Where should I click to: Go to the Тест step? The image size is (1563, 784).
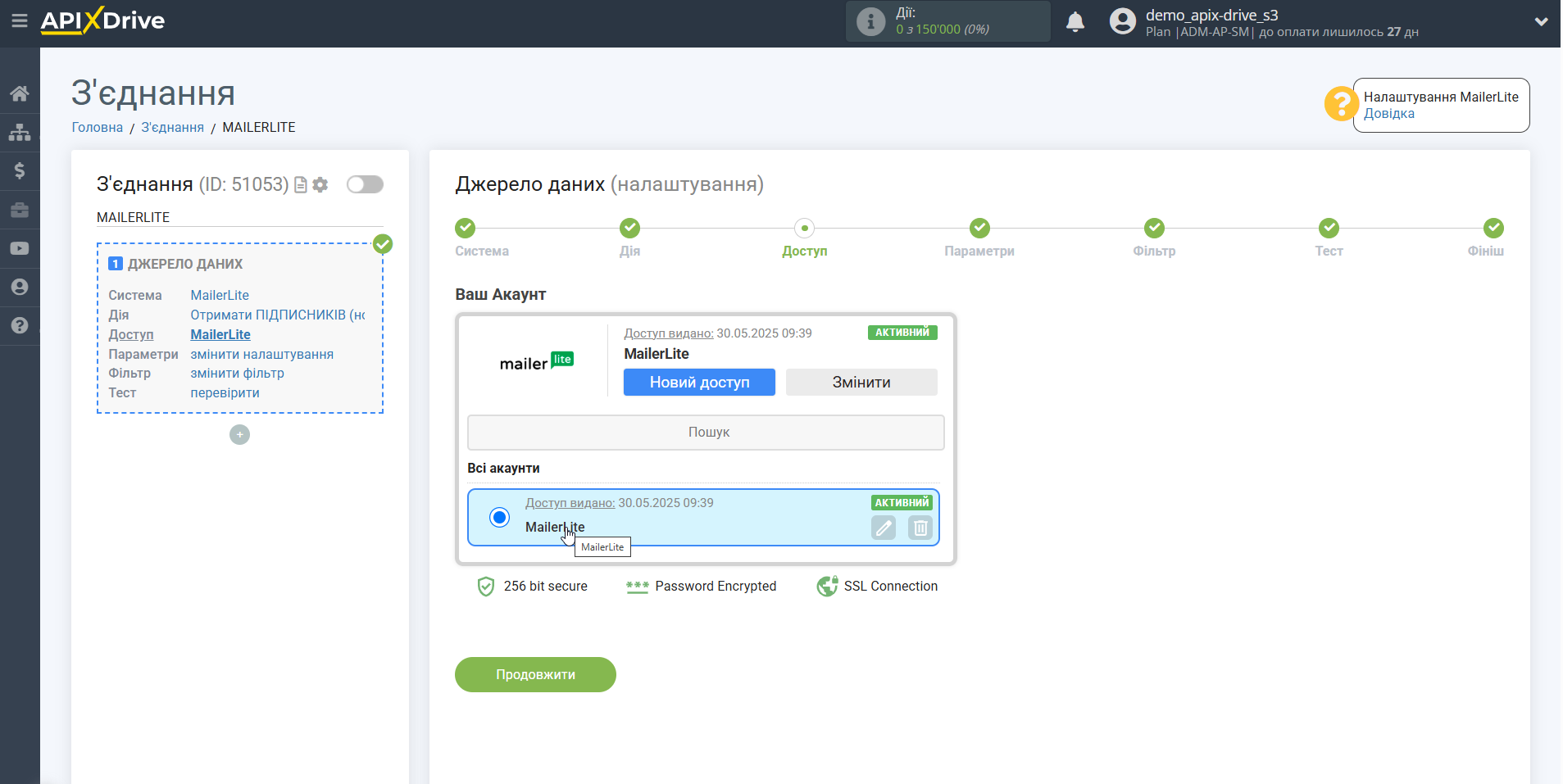coord(1329,228)
